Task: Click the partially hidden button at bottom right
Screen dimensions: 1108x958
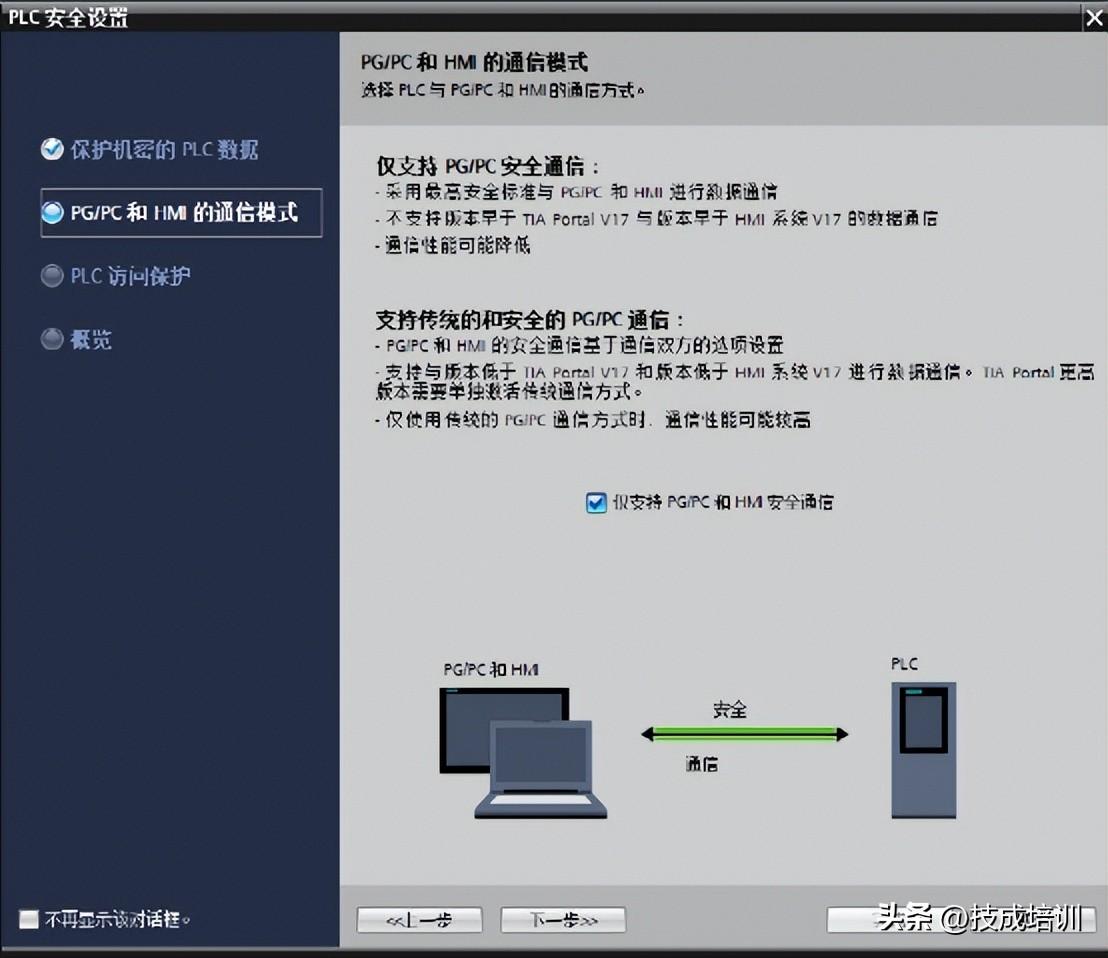Action: (961, 920)
